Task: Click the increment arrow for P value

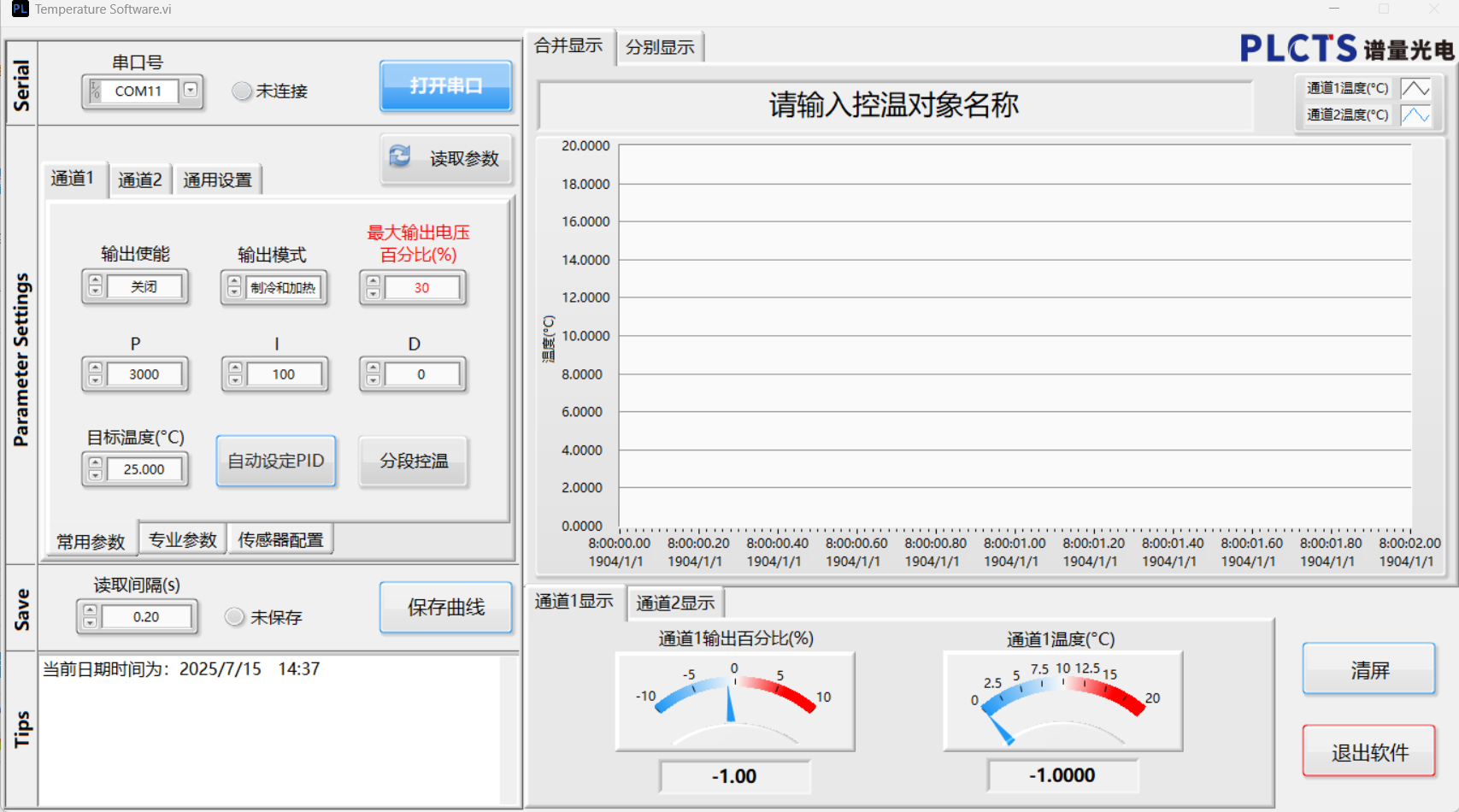Action: coord(96,368)
